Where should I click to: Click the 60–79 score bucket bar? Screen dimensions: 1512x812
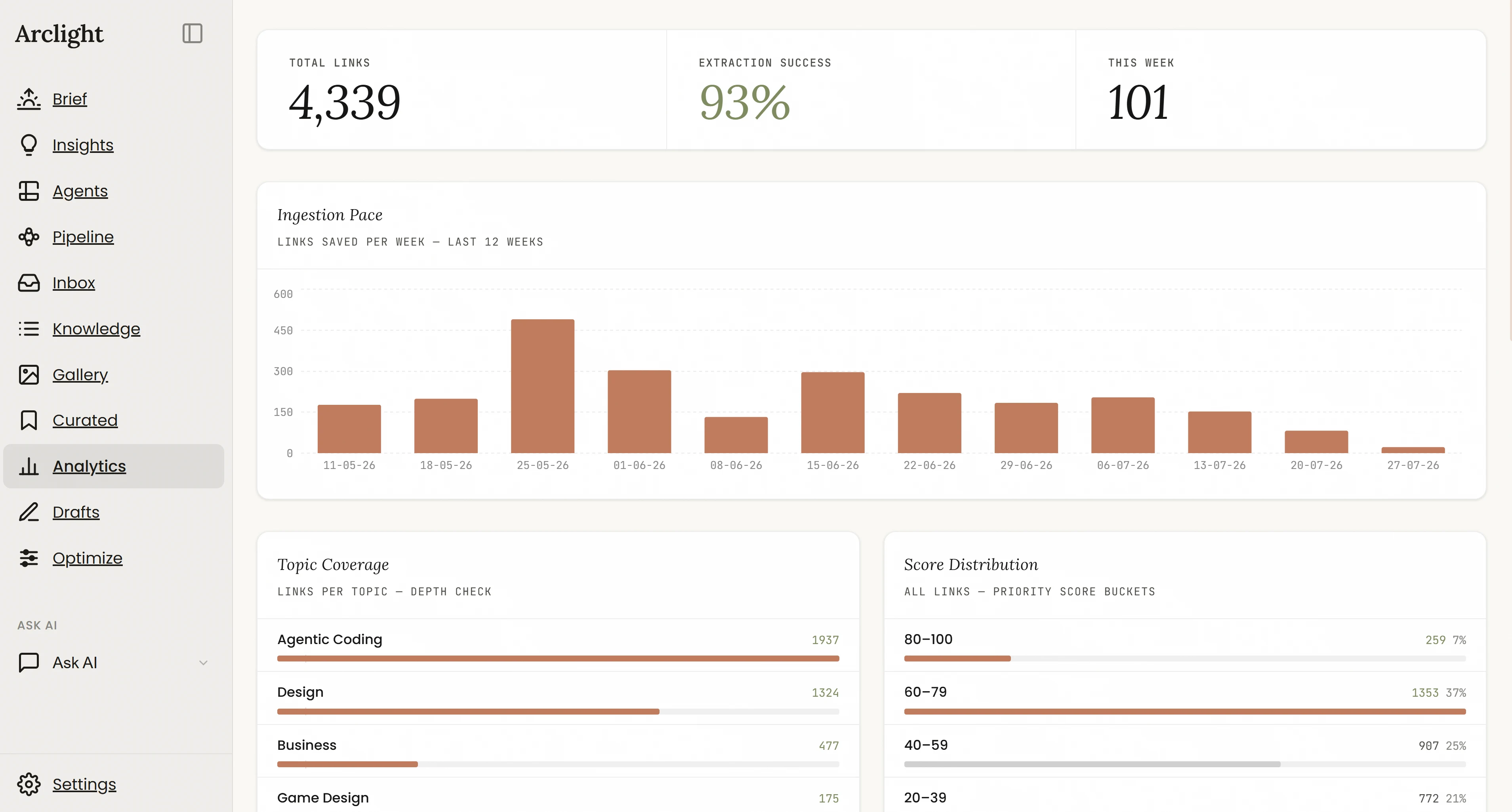point(1185,712)
